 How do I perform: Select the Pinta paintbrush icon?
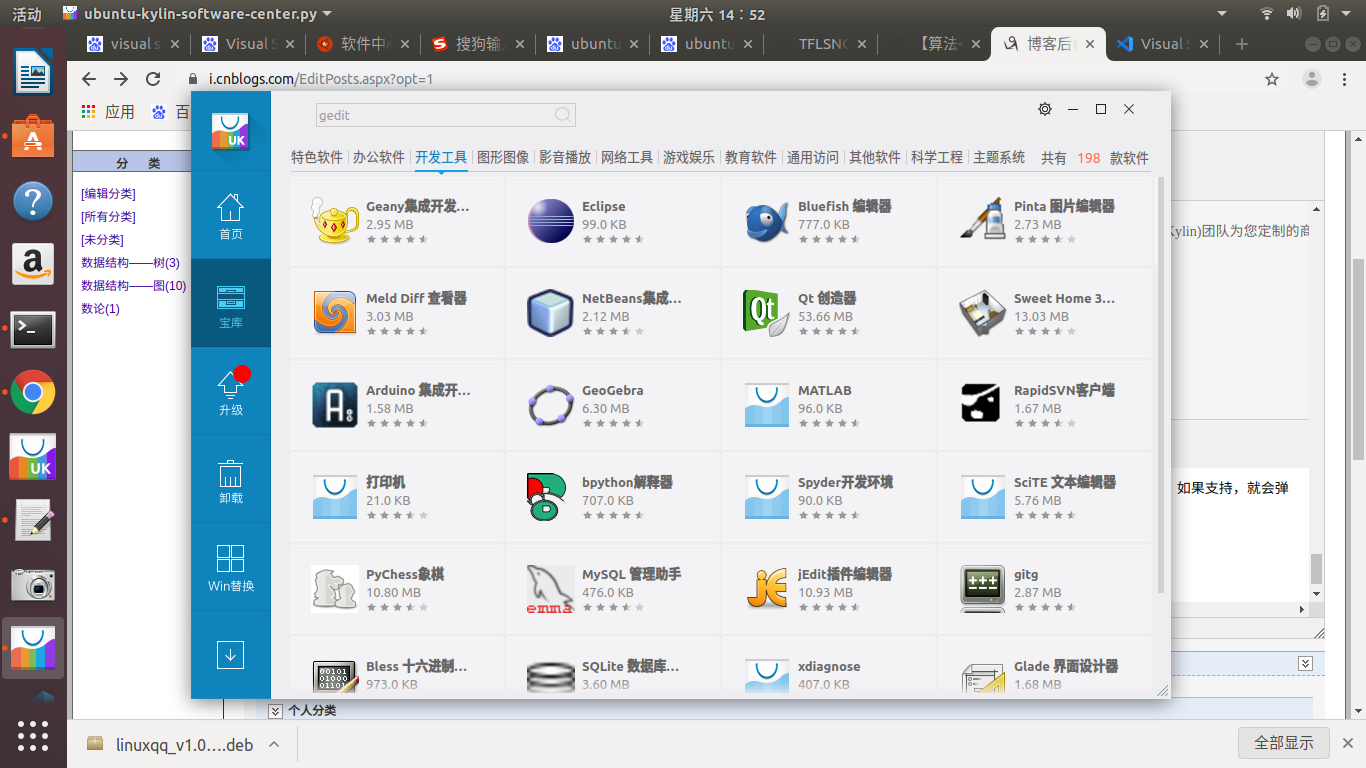982,220
